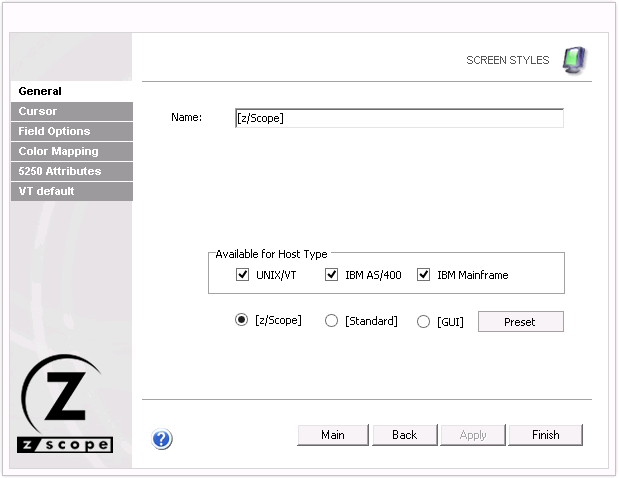Choose the [Standard] radio option
The width and height of the screenshot is (619, 478).
coord(332,321)
